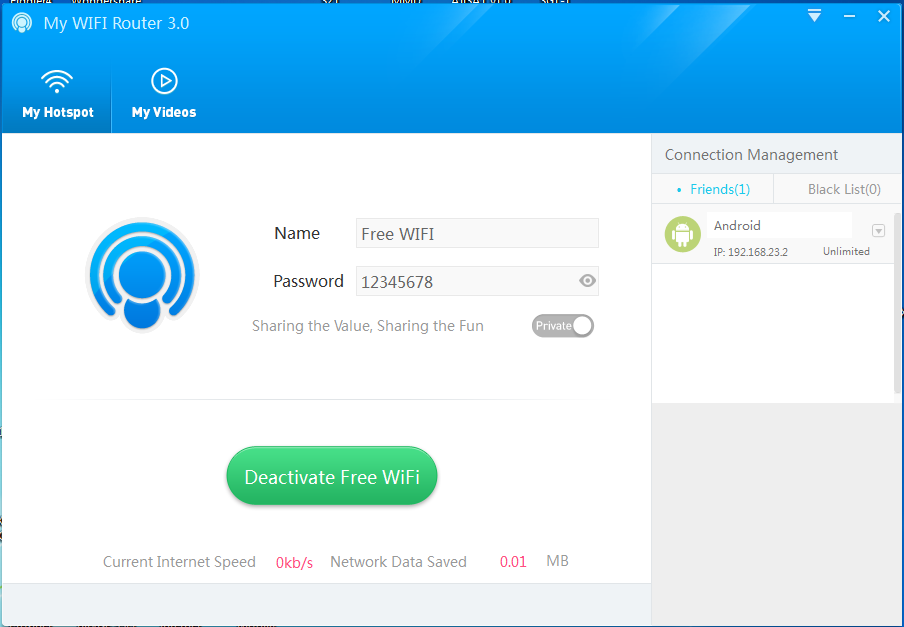Click the Unlimited speed label
This screenshot has height=627, width=904.
(x=846, y=251)
